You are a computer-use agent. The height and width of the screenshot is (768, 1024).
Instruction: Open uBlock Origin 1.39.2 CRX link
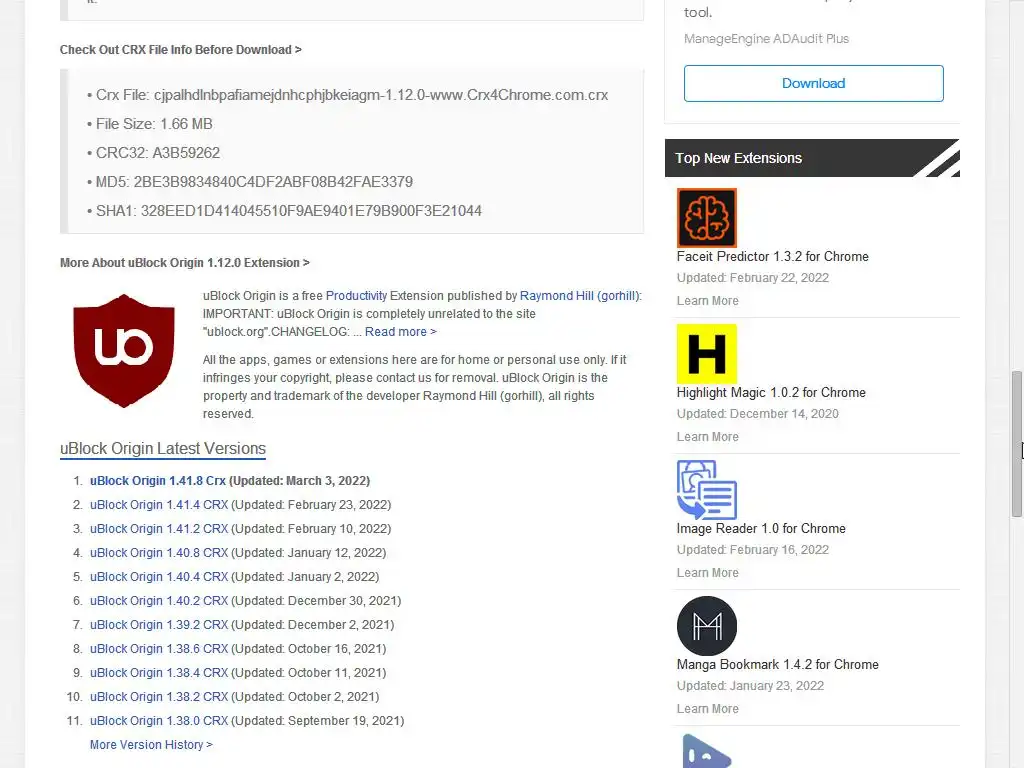pyautogui.click(x=159, y=625)
